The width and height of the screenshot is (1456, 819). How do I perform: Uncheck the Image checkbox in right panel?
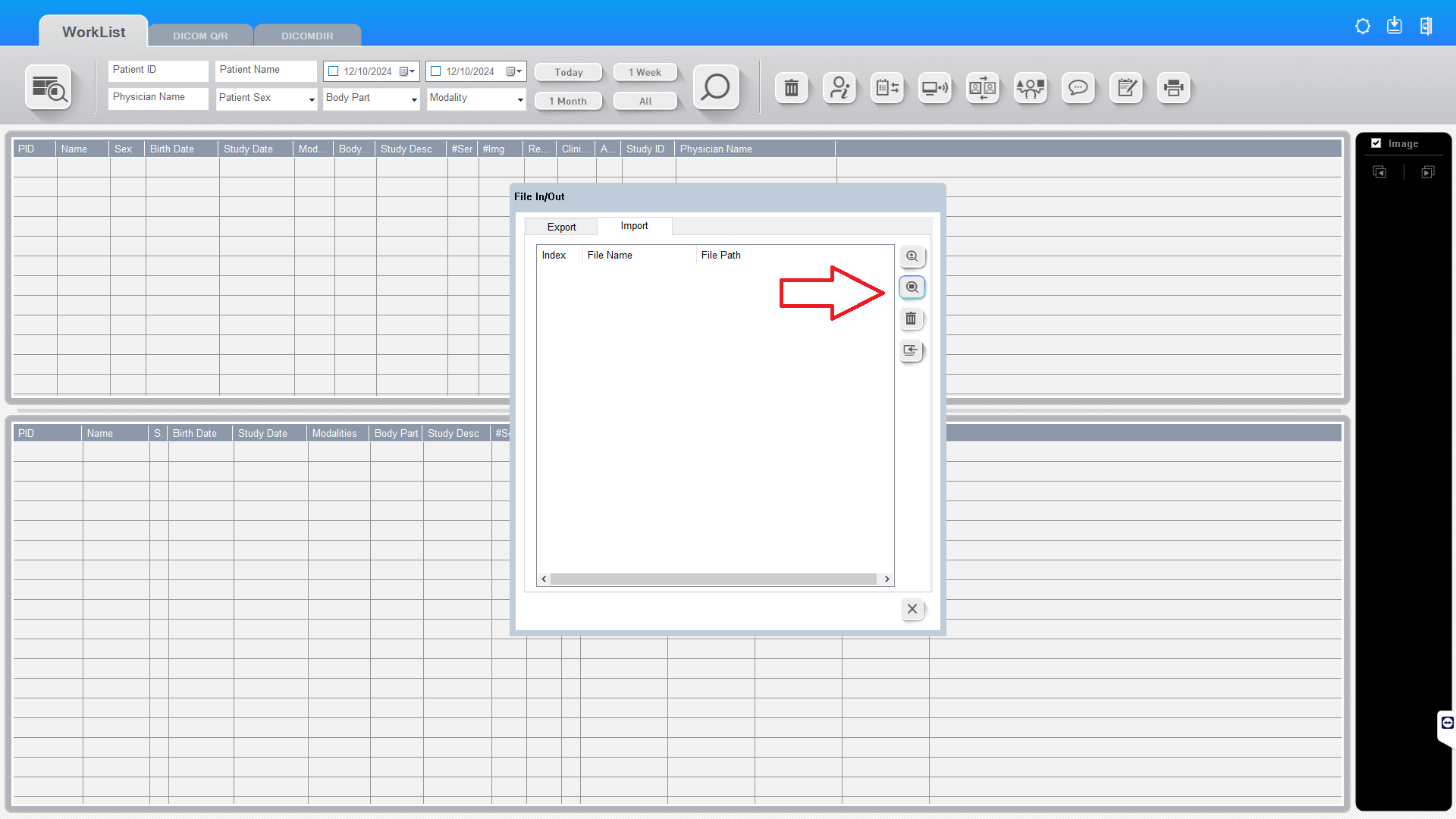tap(1376, 143)
